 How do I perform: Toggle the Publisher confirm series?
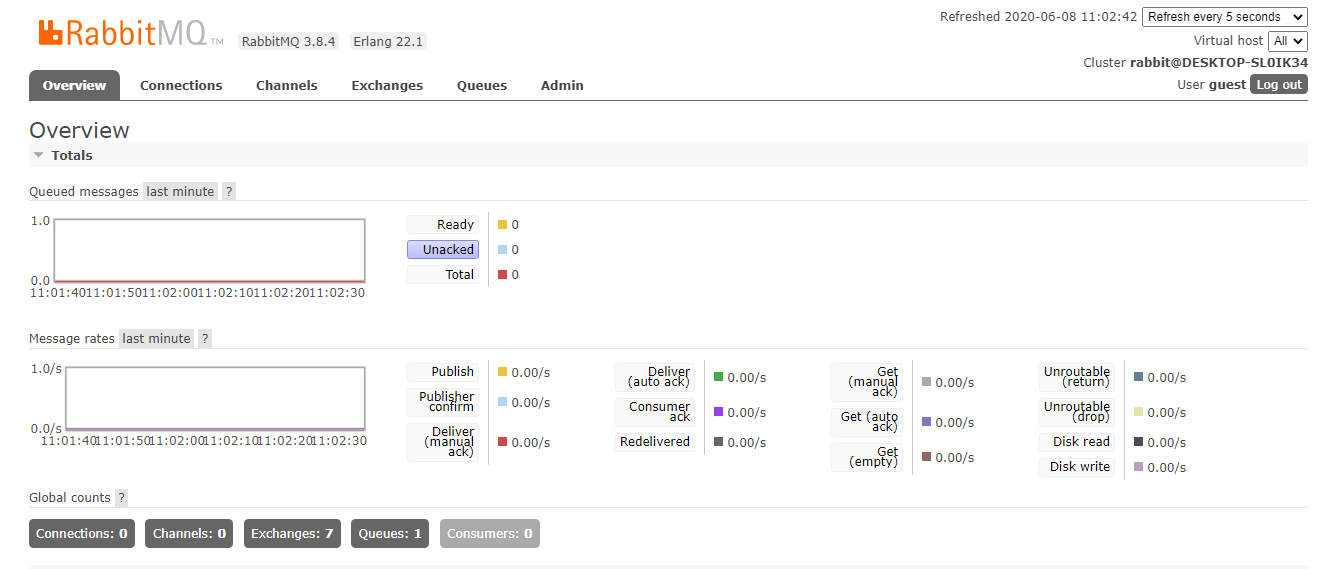443,402
